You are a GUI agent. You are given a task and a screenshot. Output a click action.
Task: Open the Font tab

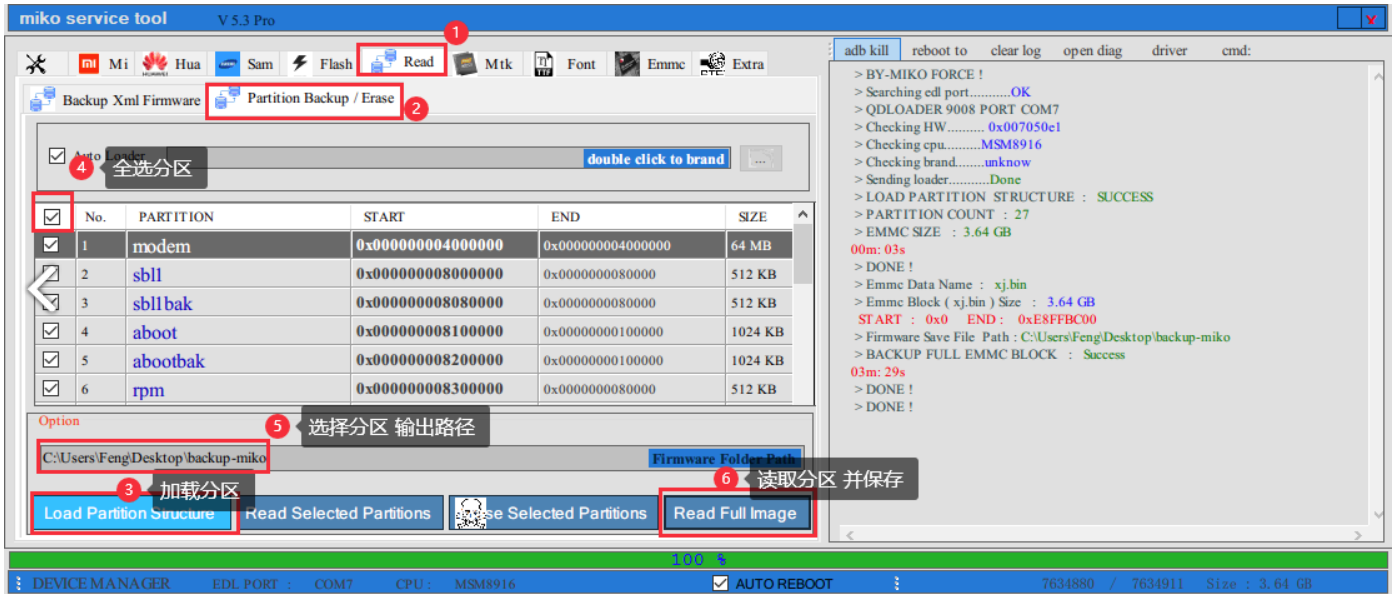[566, 64]
